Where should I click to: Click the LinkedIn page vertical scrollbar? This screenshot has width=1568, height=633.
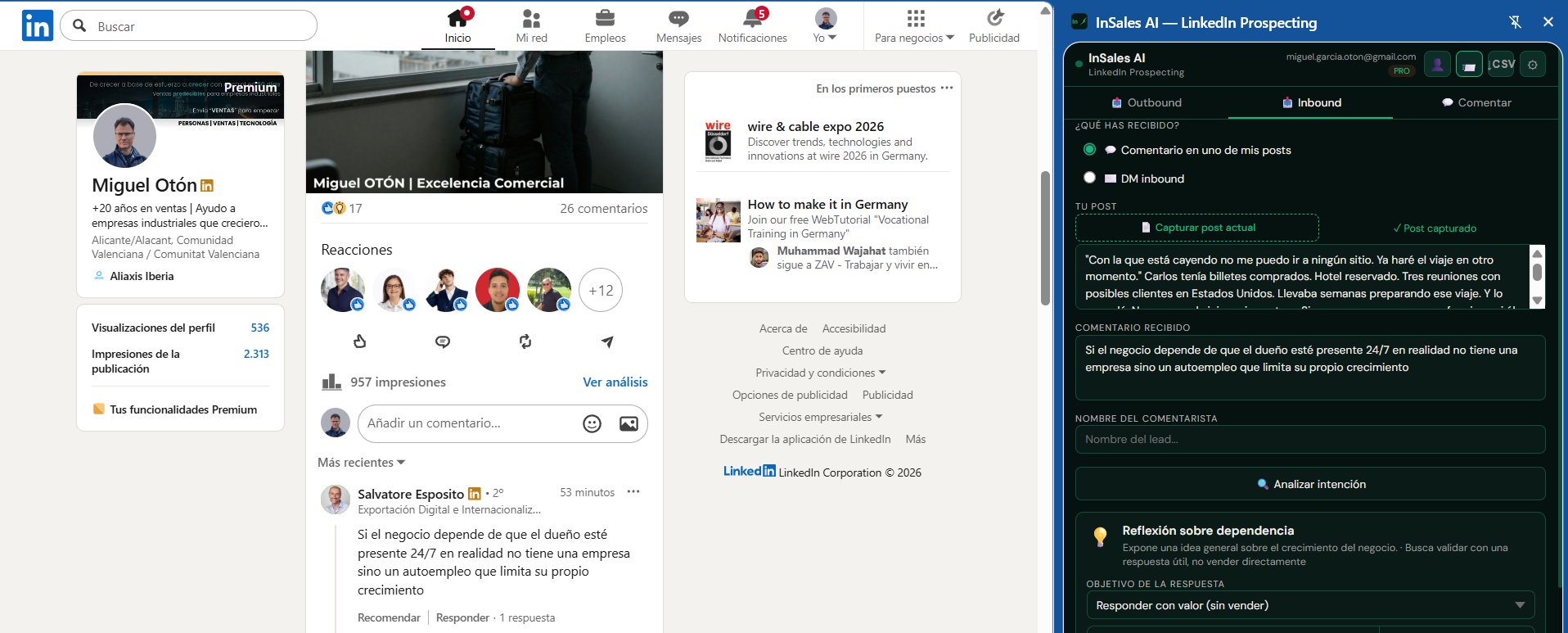point(1045,237)
